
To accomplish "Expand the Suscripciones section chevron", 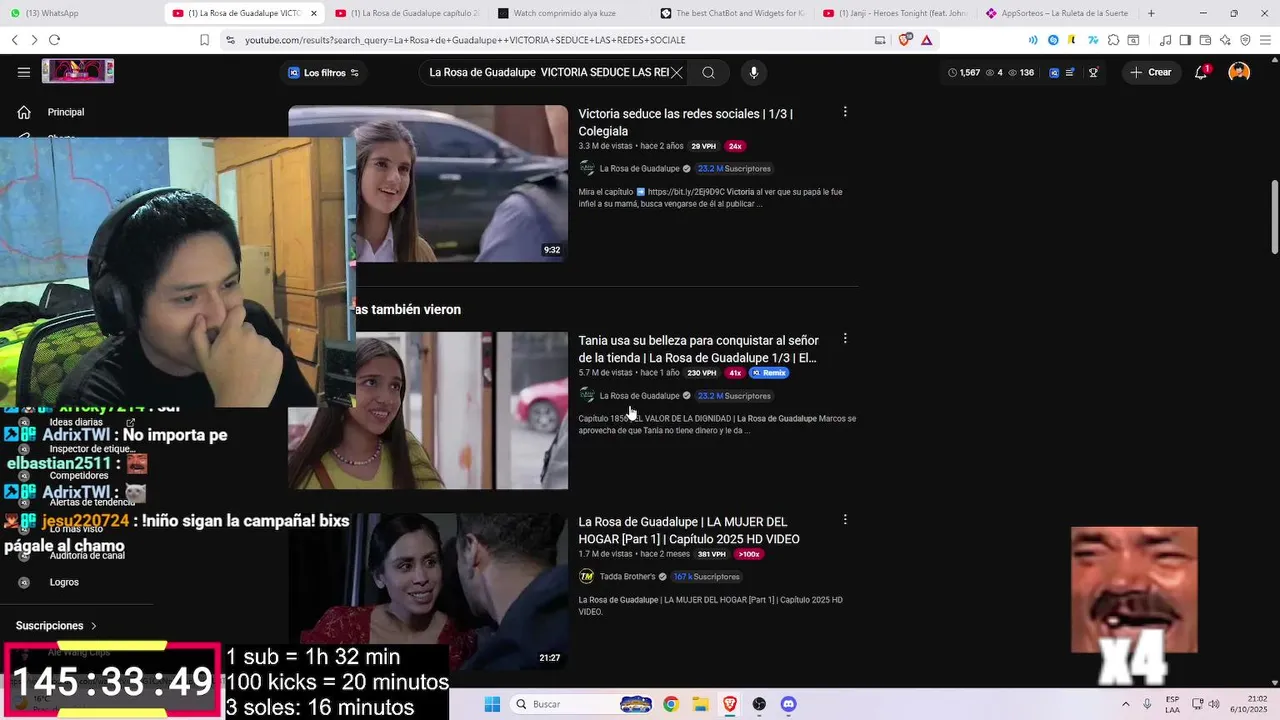I will click(x=94, y=626).
